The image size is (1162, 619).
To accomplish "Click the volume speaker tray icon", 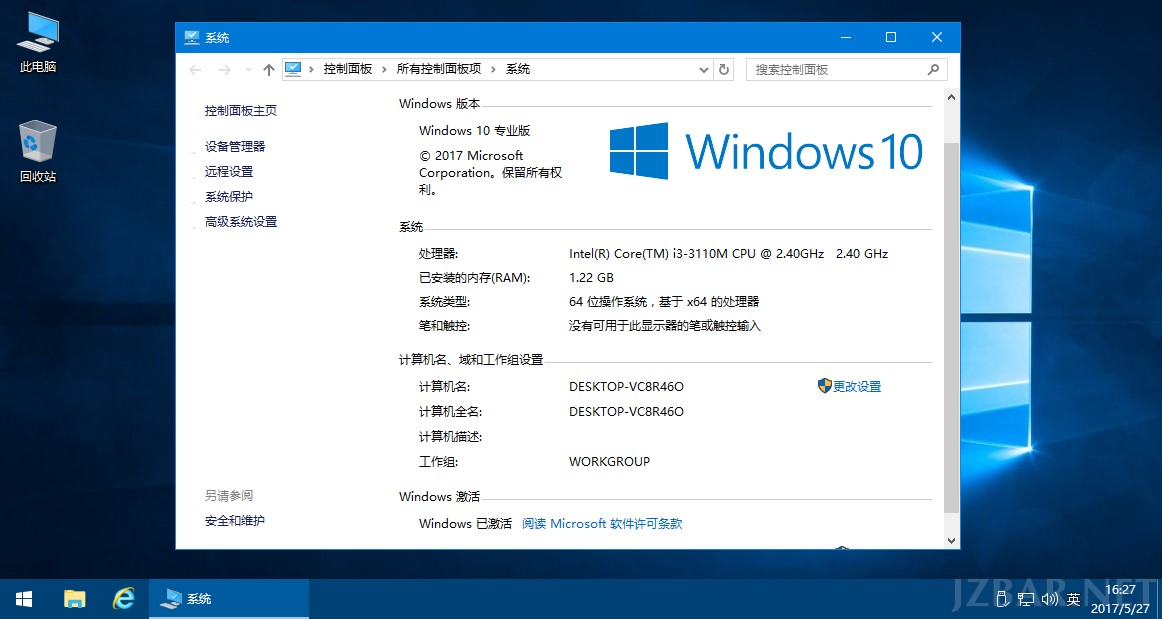I will click(1049, 599).
